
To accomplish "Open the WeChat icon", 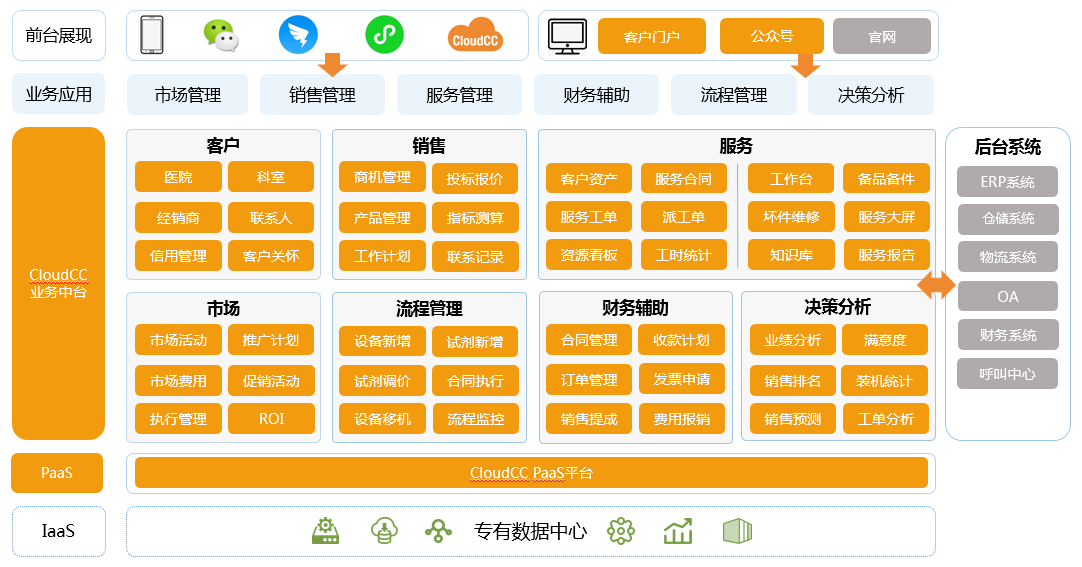I will [x=221, y=36].
